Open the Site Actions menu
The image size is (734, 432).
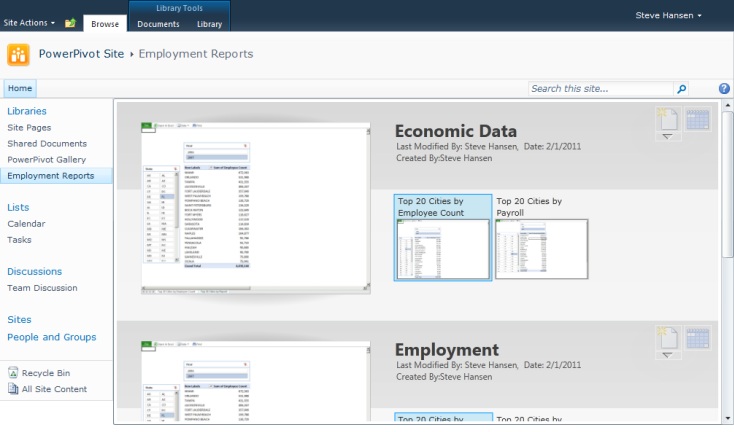(x=29, y=23)
